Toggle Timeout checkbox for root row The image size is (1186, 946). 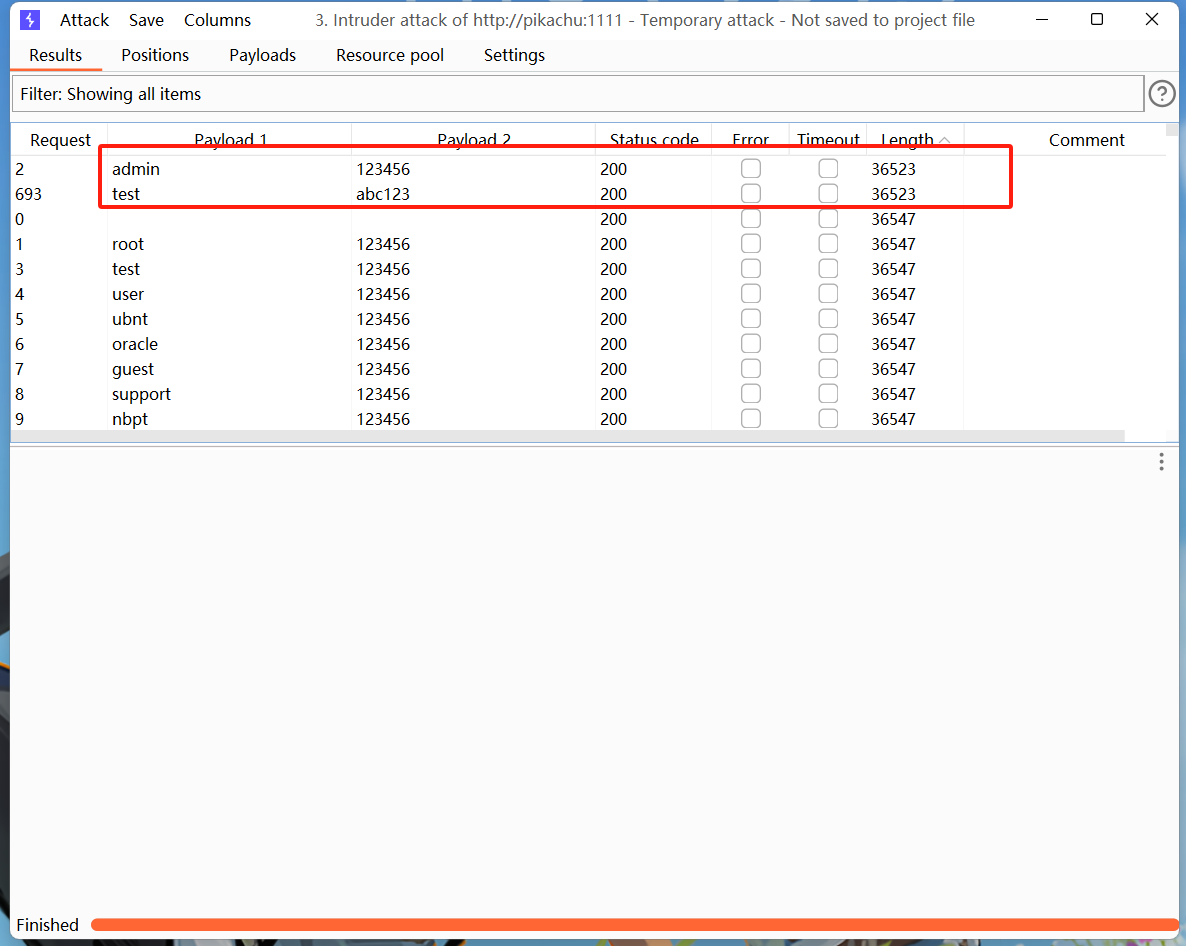(828, 243)
